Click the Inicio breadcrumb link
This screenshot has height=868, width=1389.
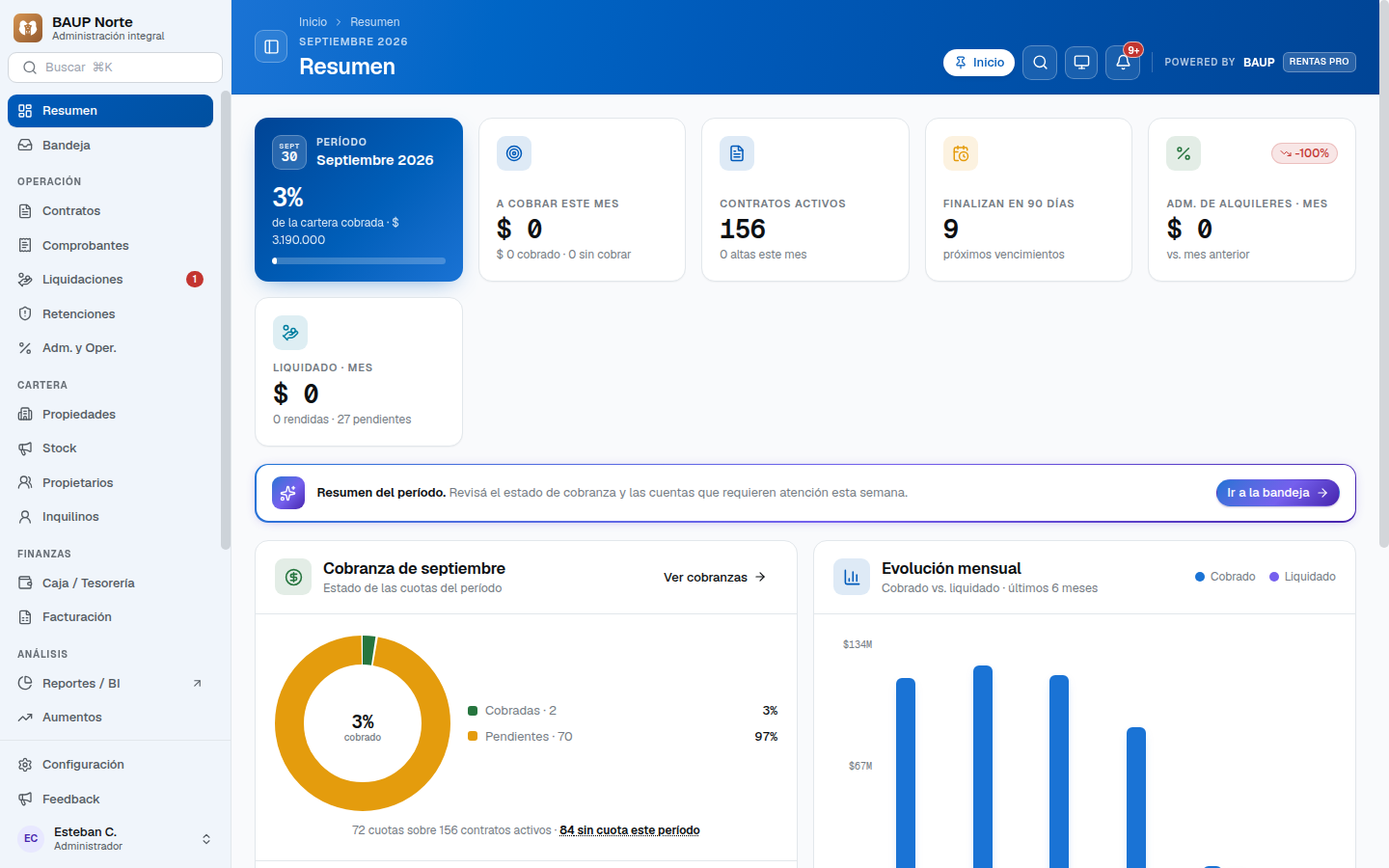click(313, 22)
